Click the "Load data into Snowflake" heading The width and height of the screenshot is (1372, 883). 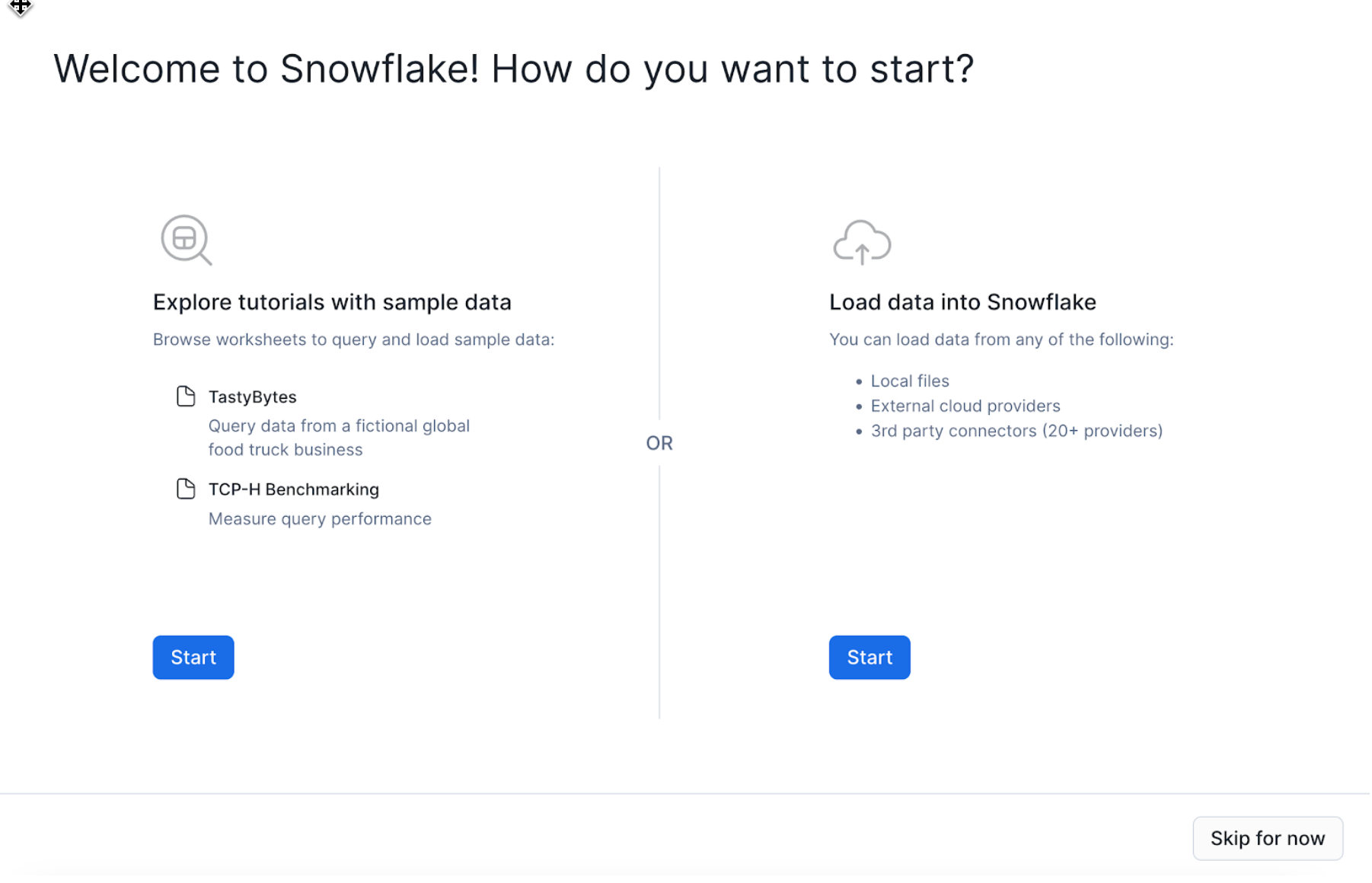click(962, 302)
